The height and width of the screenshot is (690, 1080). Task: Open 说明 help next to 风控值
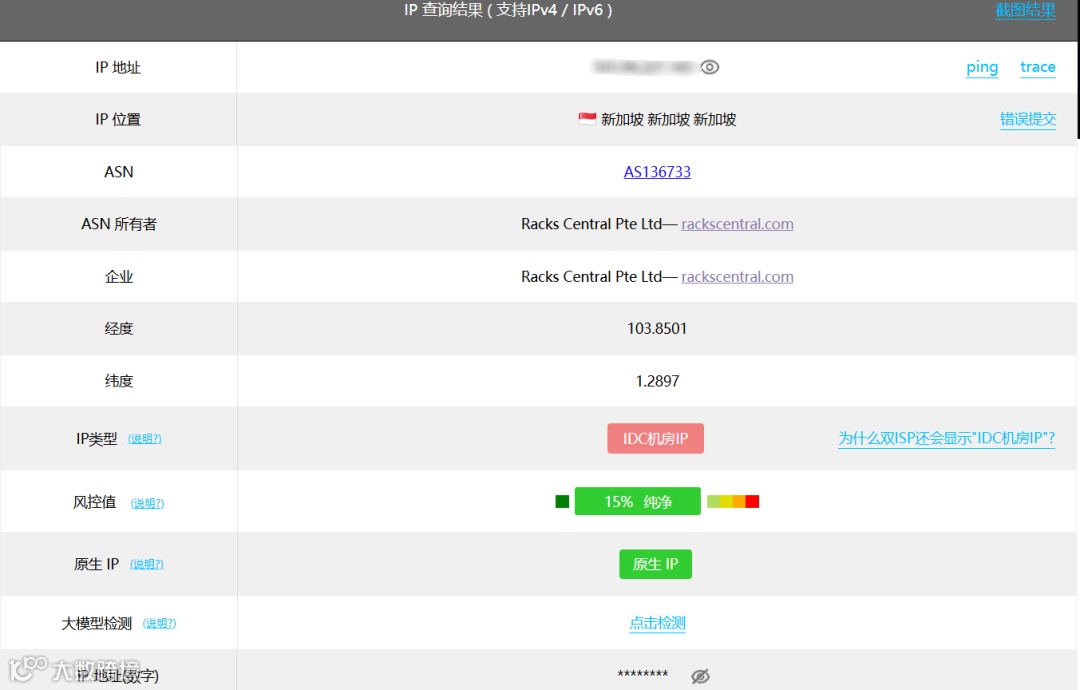click(147, 503)
